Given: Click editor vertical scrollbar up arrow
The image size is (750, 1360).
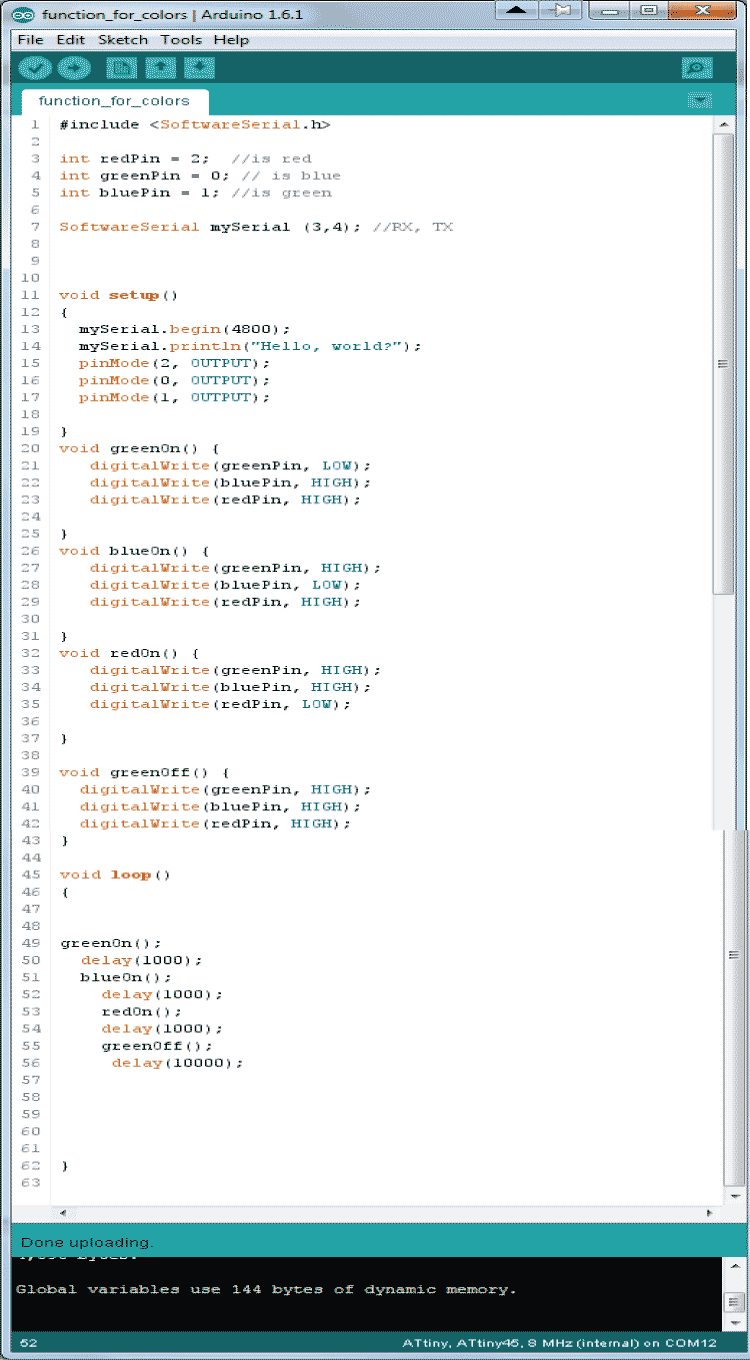Looking at the screenshot, I should pyautogui.click(x=724, y=124).
